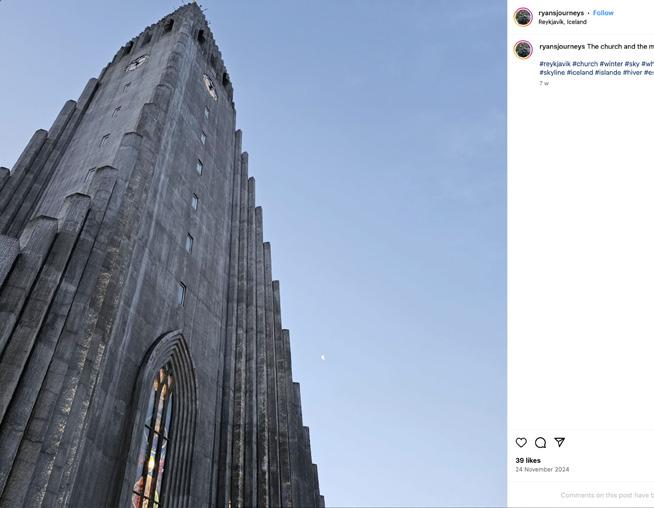Click ryansjourneys avatar beside the caption
The width and height of the screenshot is (654, 508).
point(523,50)
